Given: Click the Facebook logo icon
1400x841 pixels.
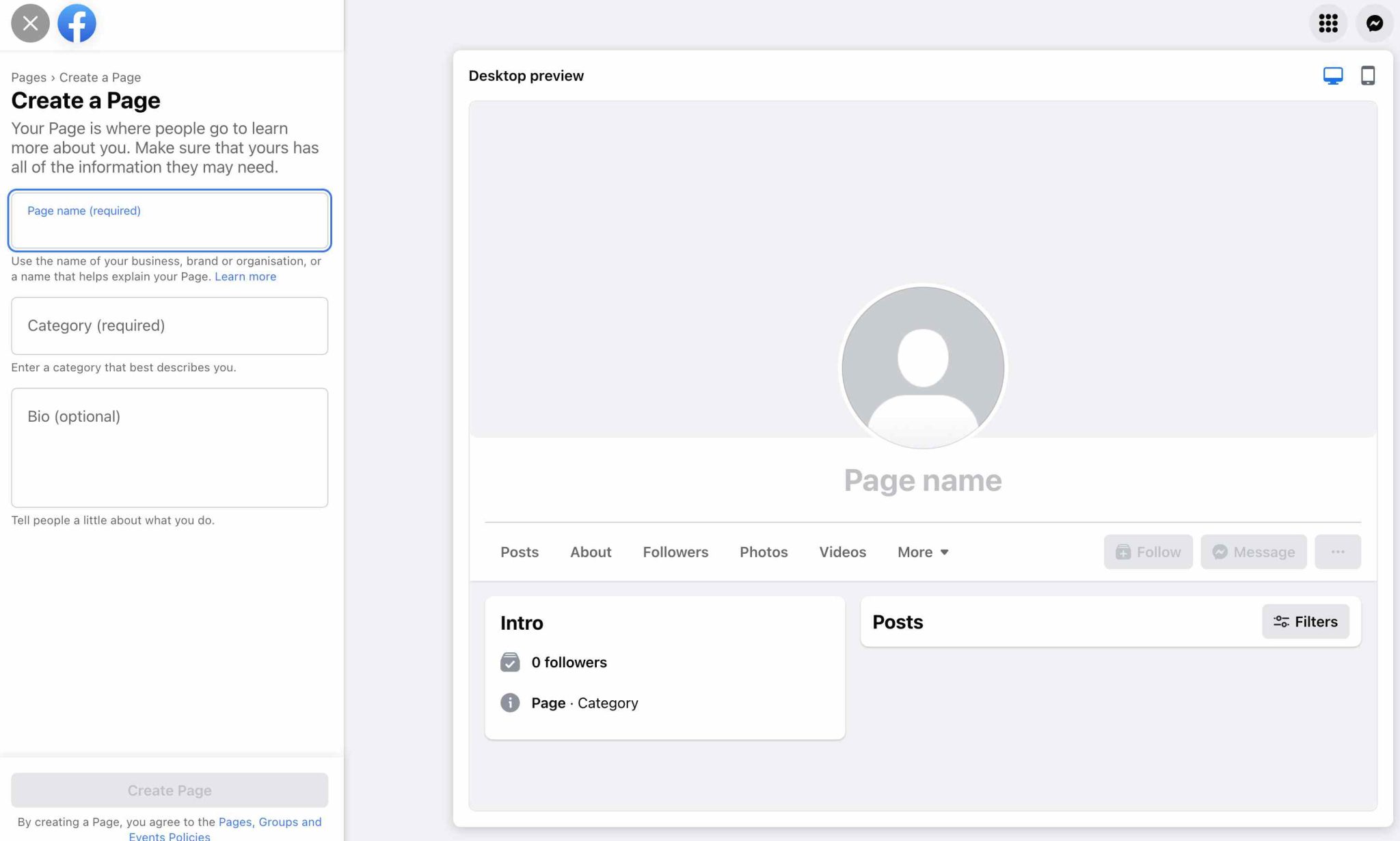Looking at the screenshot, I should [x=77, y=23].
